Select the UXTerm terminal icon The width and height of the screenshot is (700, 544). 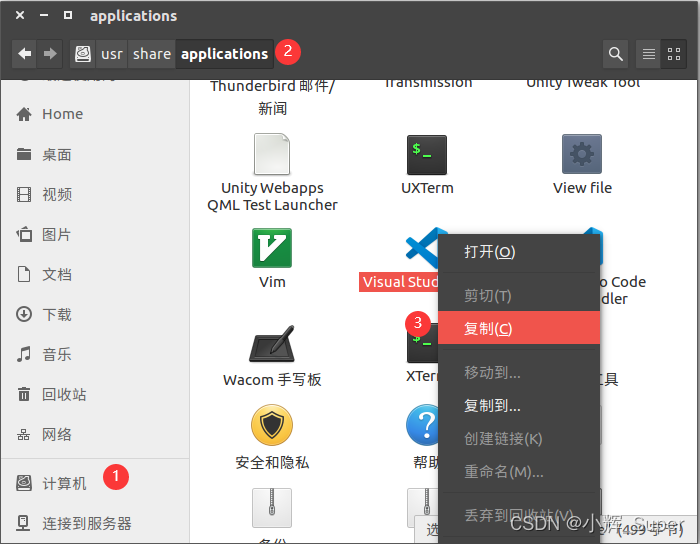tap(427, 155)
